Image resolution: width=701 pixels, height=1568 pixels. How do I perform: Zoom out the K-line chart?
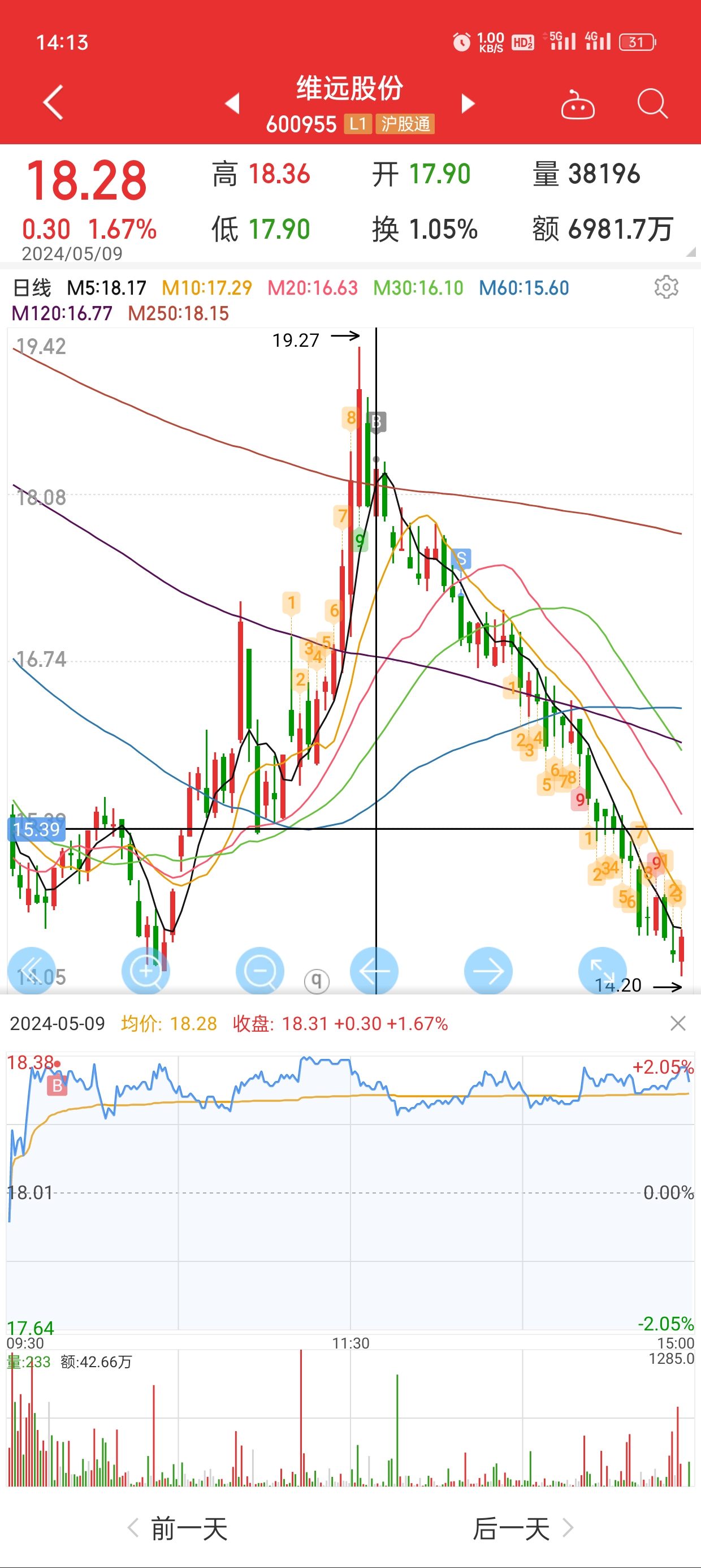point(260,971)
